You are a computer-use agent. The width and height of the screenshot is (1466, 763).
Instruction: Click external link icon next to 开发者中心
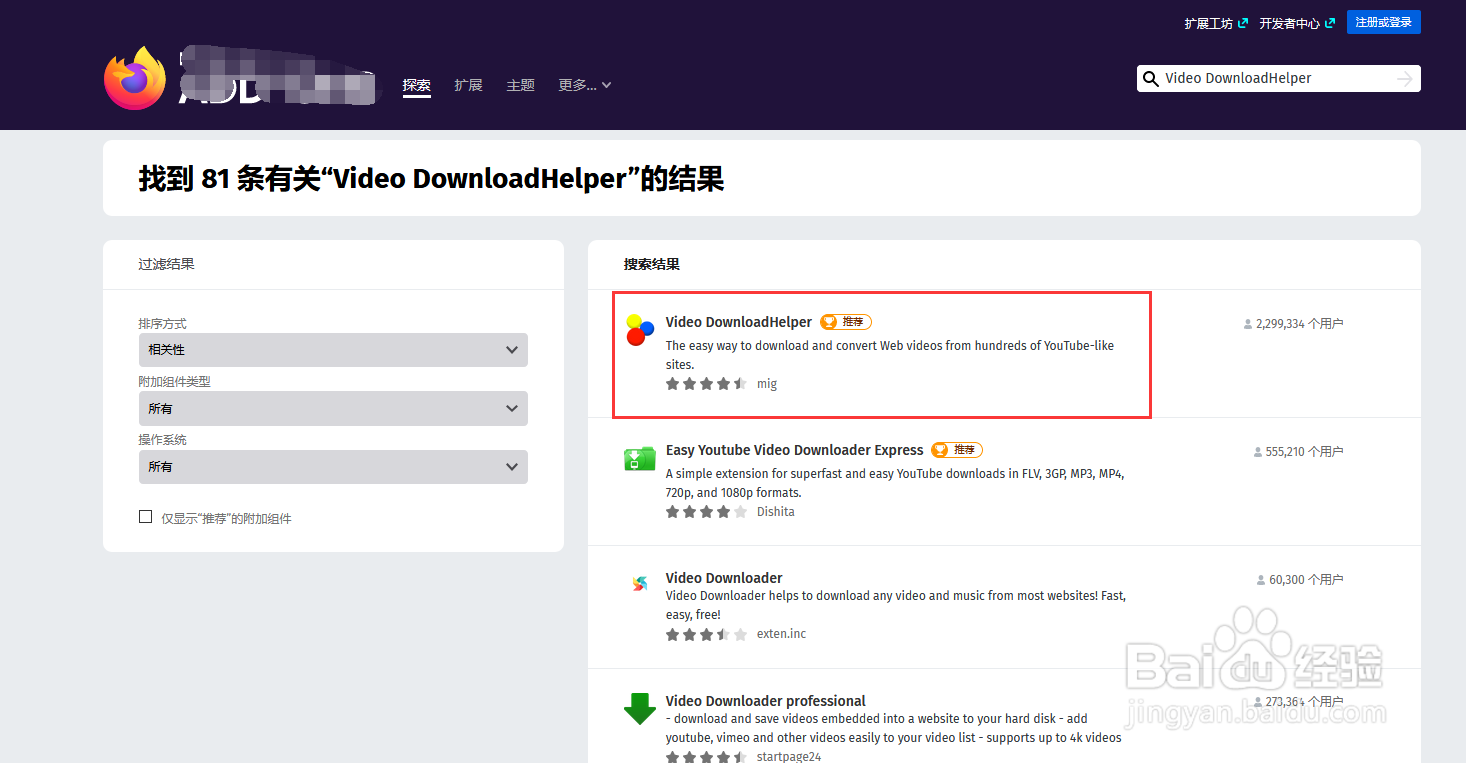click(1330, 23)
